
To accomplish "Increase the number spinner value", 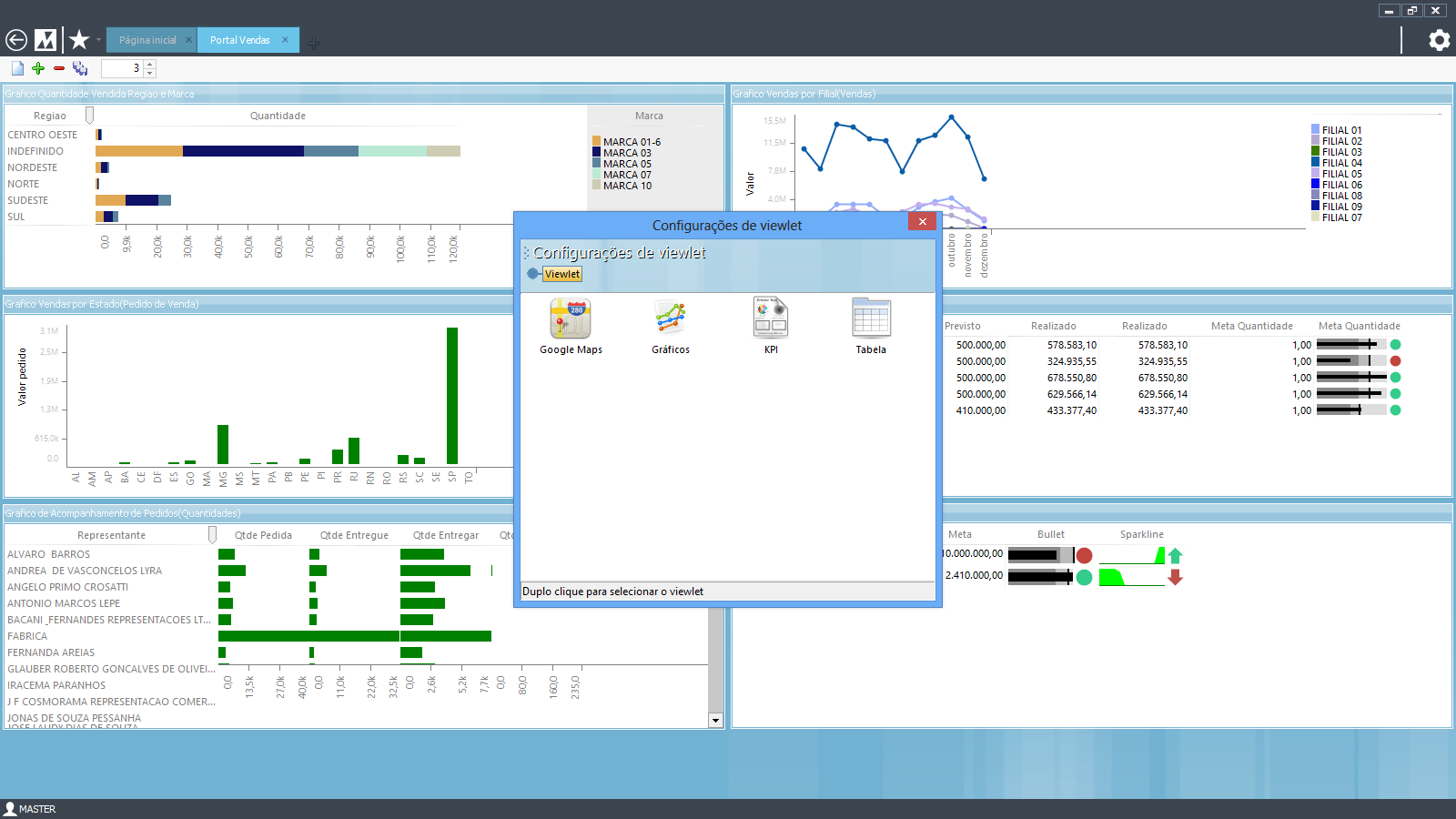I will click(150, 64).
